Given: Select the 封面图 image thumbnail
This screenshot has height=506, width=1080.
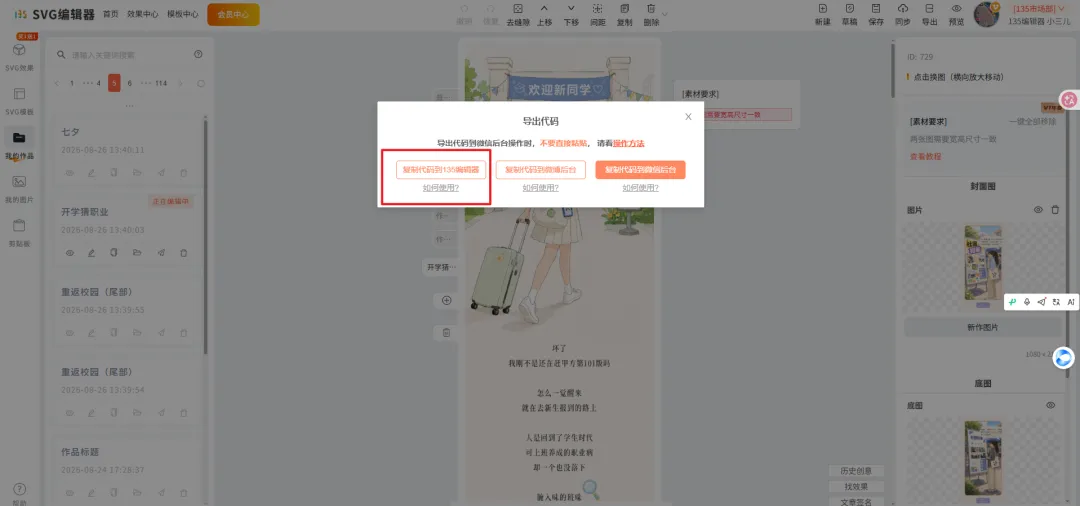Looking at the screenshot, I should (x=983, y=262).
